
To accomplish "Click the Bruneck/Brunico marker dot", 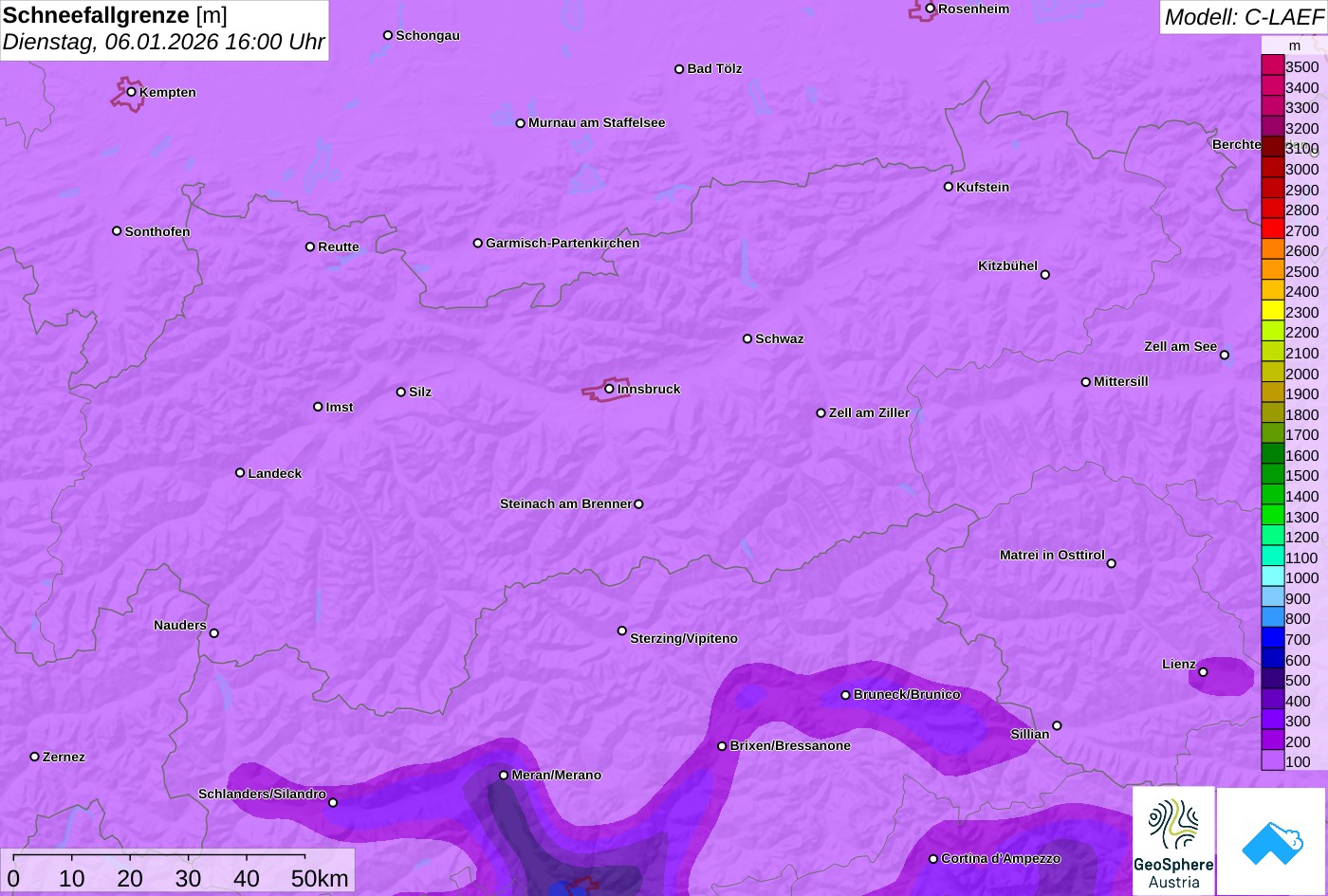I will [x=846, y=695].
